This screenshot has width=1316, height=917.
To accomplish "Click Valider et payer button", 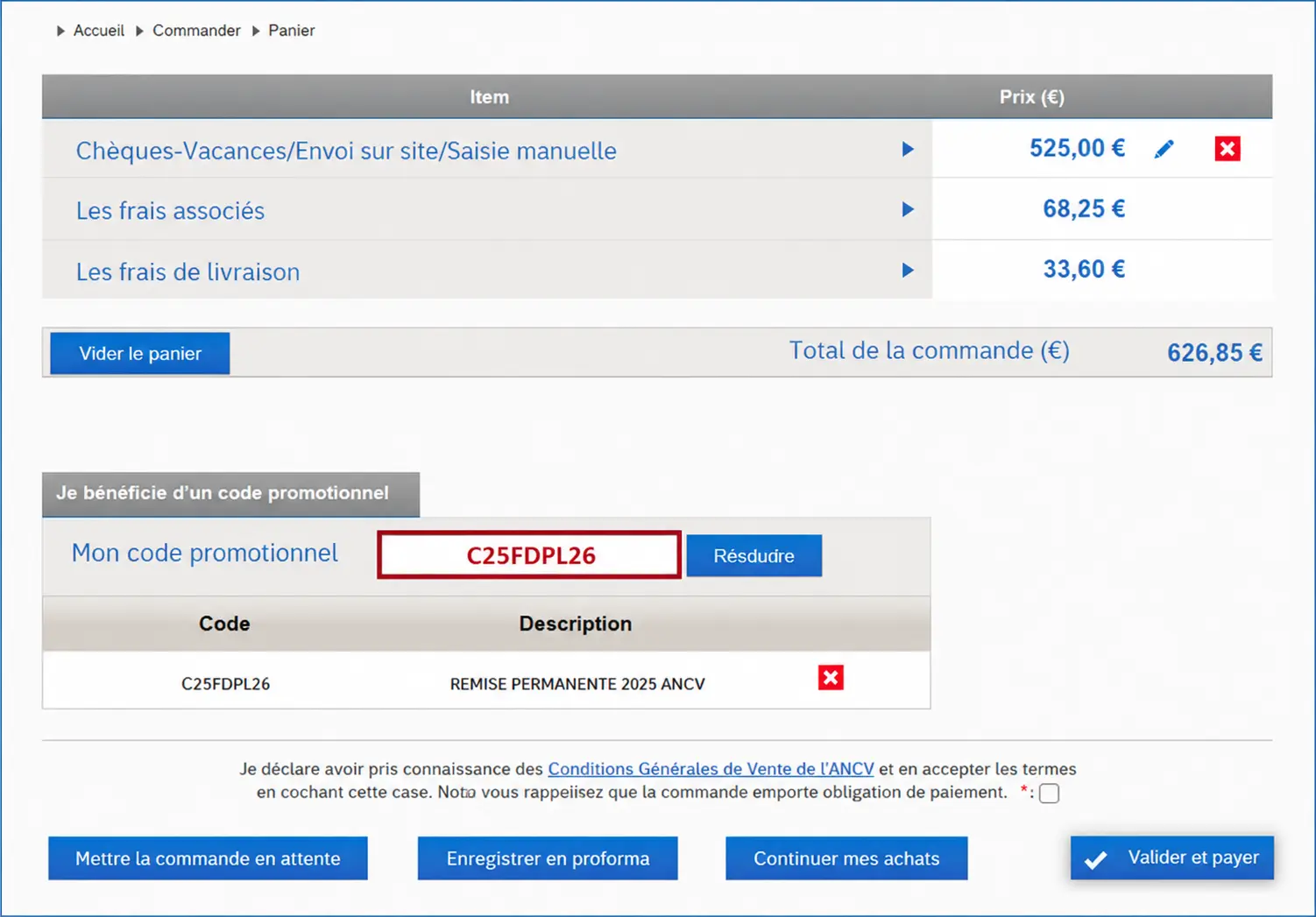I will [1172, 857].
